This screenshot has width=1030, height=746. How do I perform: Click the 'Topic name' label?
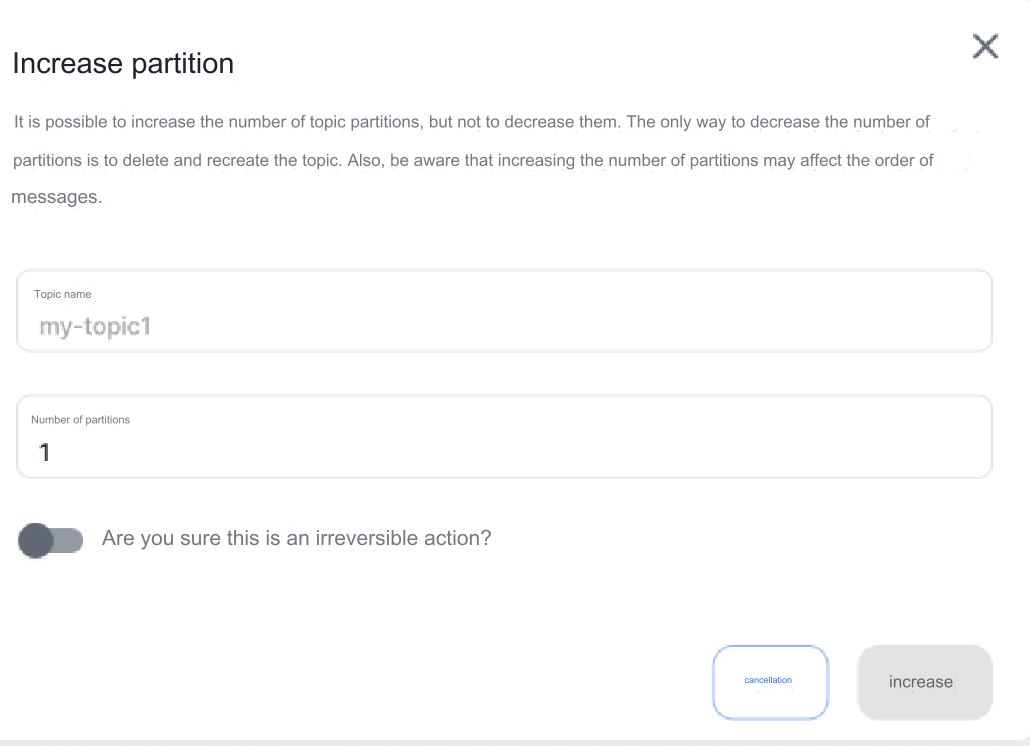[63, 294]
